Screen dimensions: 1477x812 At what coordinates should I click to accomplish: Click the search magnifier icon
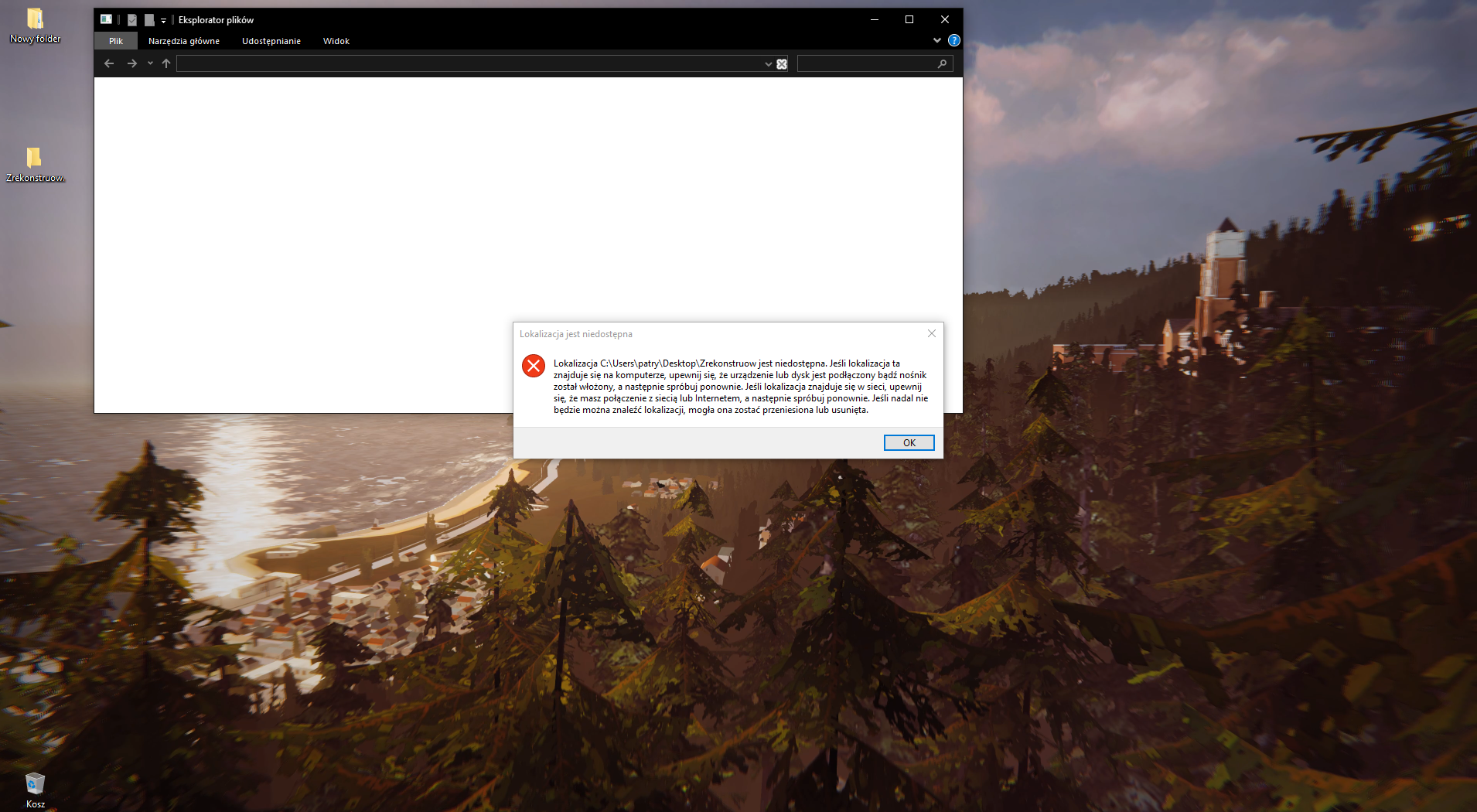pos(942,63)
